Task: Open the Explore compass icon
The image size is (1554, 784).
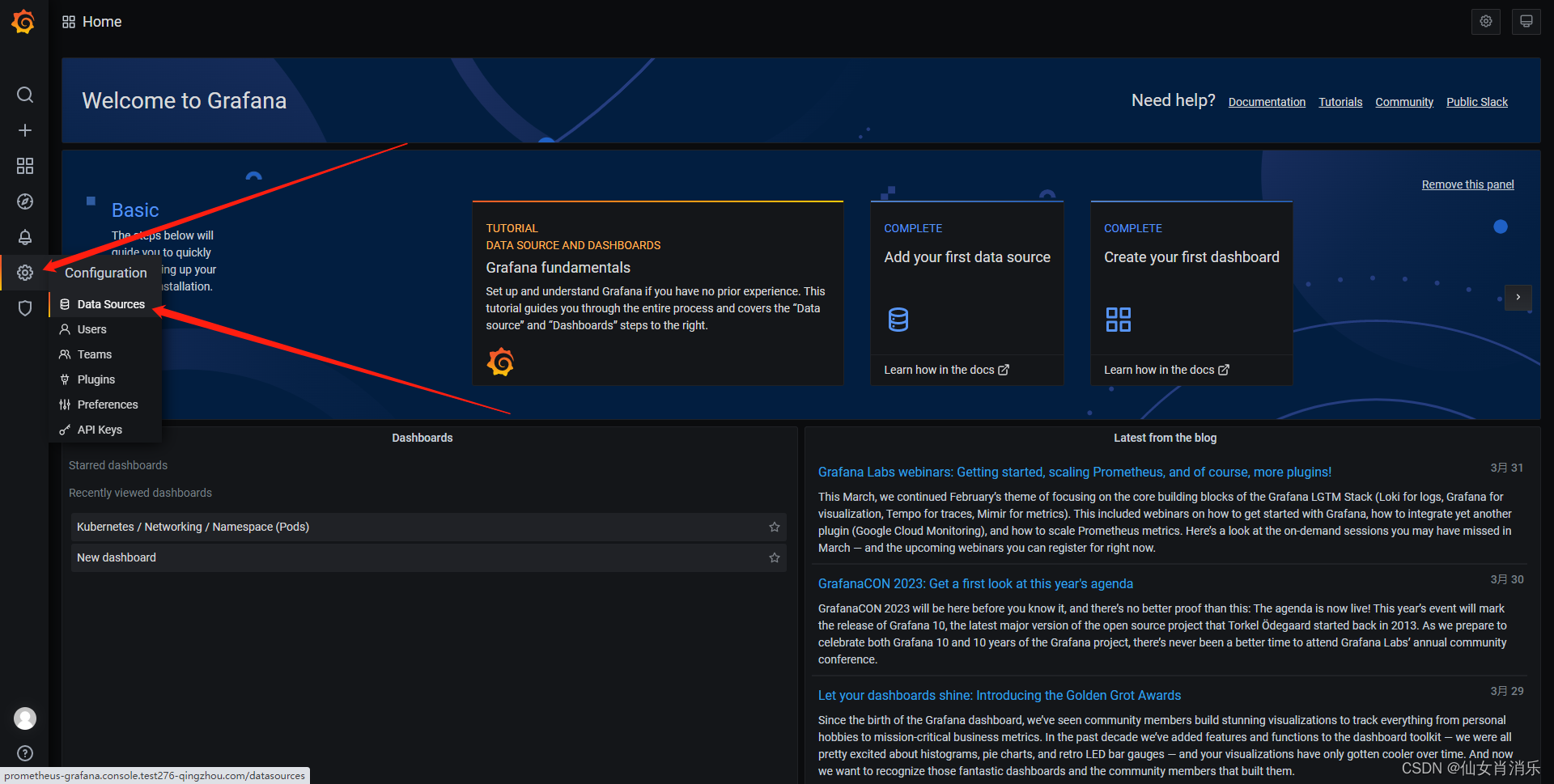Action: [25, 201]
